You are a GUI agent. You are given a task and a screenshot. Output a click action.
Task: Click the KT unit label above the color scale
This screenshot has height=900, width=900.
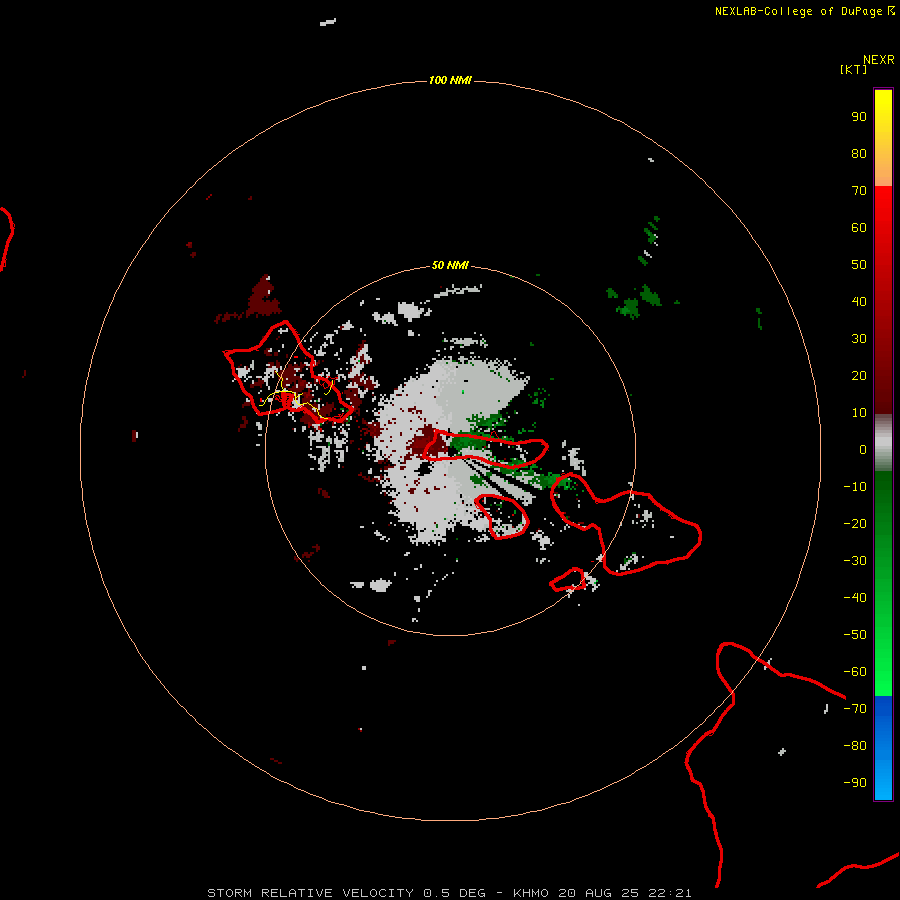tap(854, 69)
